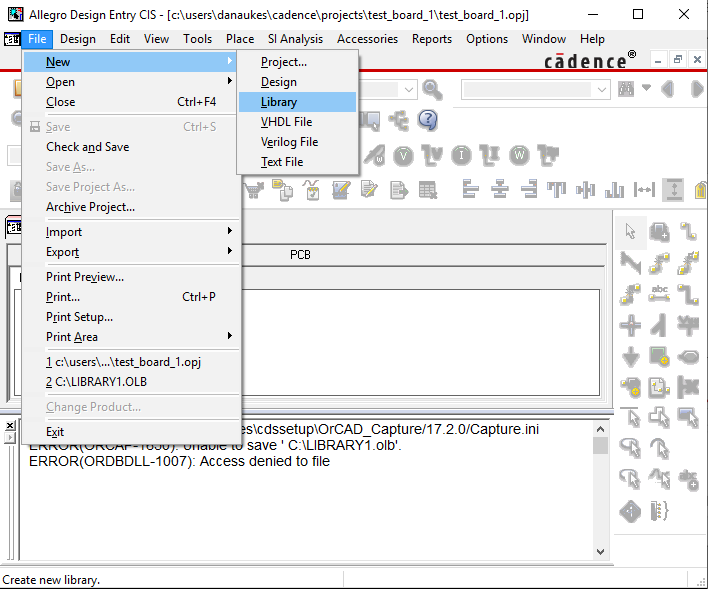Image resolution: width=708 pixels, height=589 pixels.
Task: Click the right arrow navigation icon
Action: 697,89
